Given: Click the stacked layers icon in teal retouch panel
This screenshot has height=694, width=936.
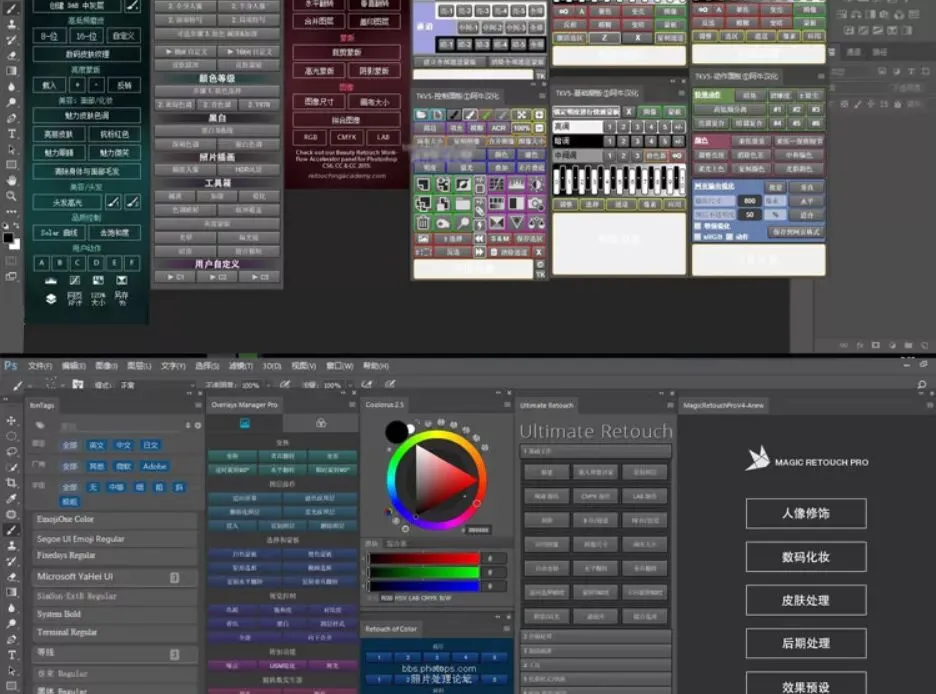Looking at the screenshot, I should [51, 298].
